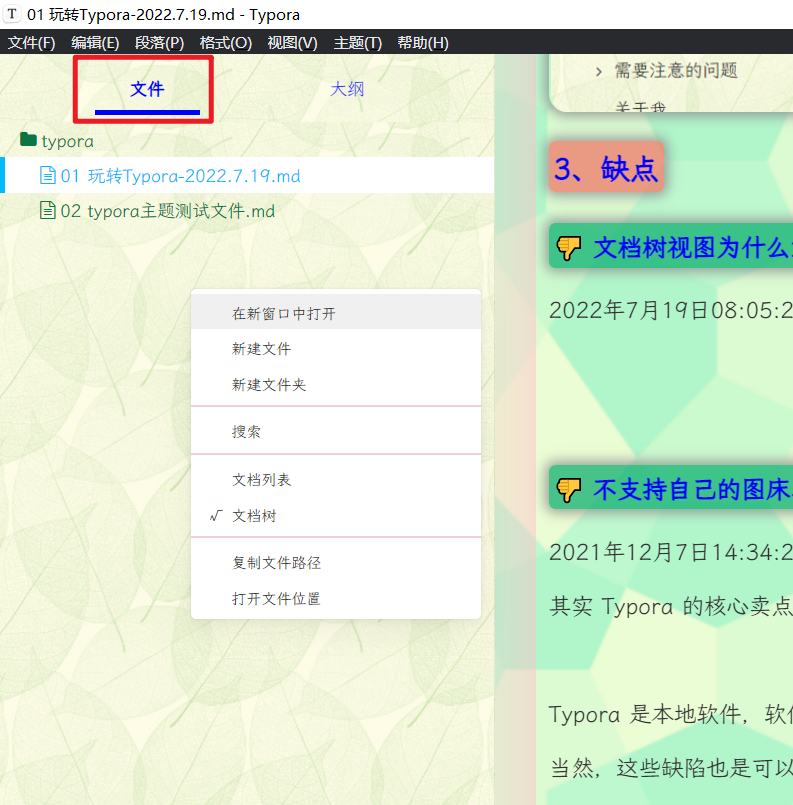The height and width of the screenshot is (805, 793).
Task: Choose 新建文件 from context menu
Action: click(x=336, y=349)
